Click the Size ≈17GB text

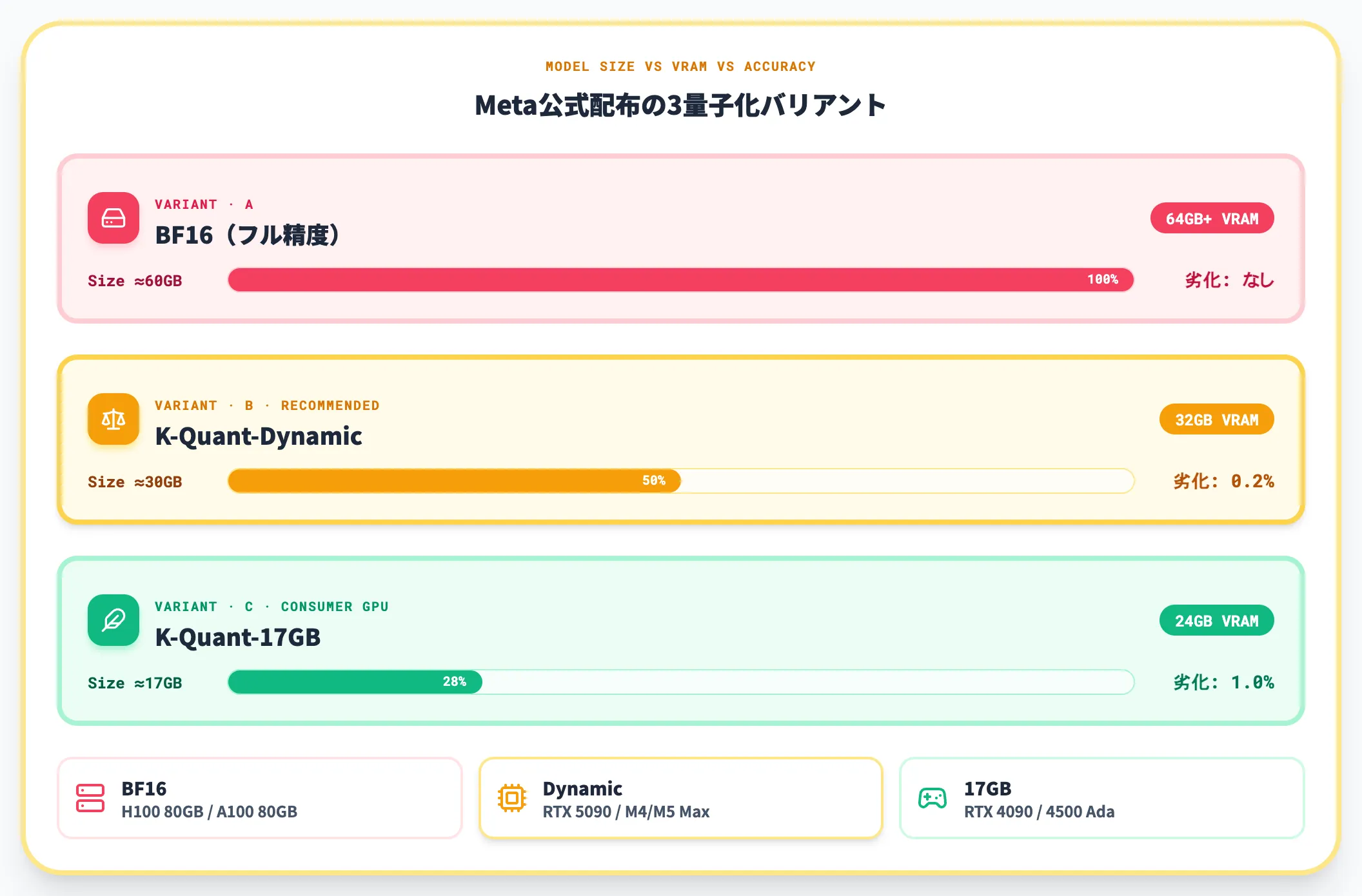click(135, 683)
